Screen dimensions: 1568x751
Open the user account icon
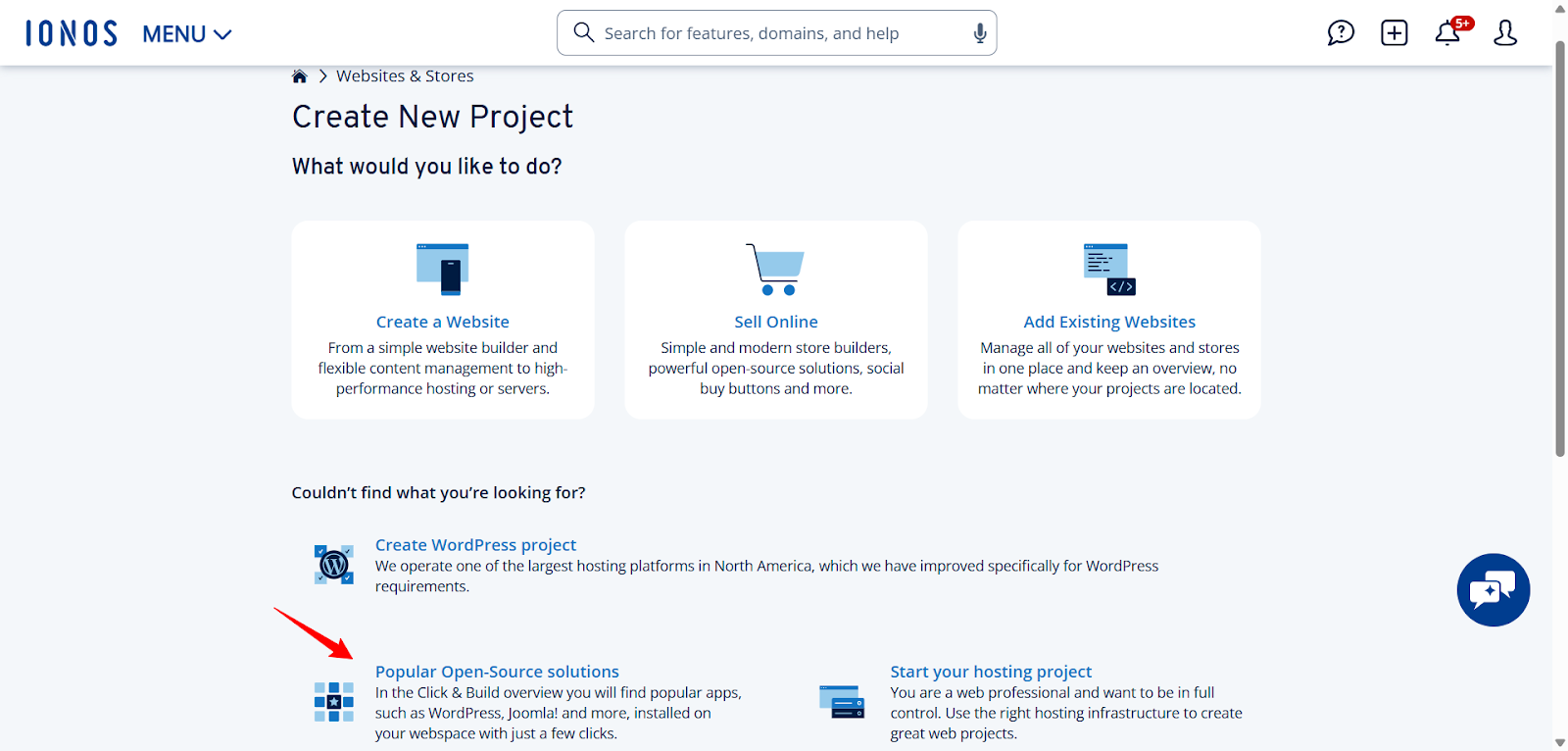click(x=1505, y=33)
